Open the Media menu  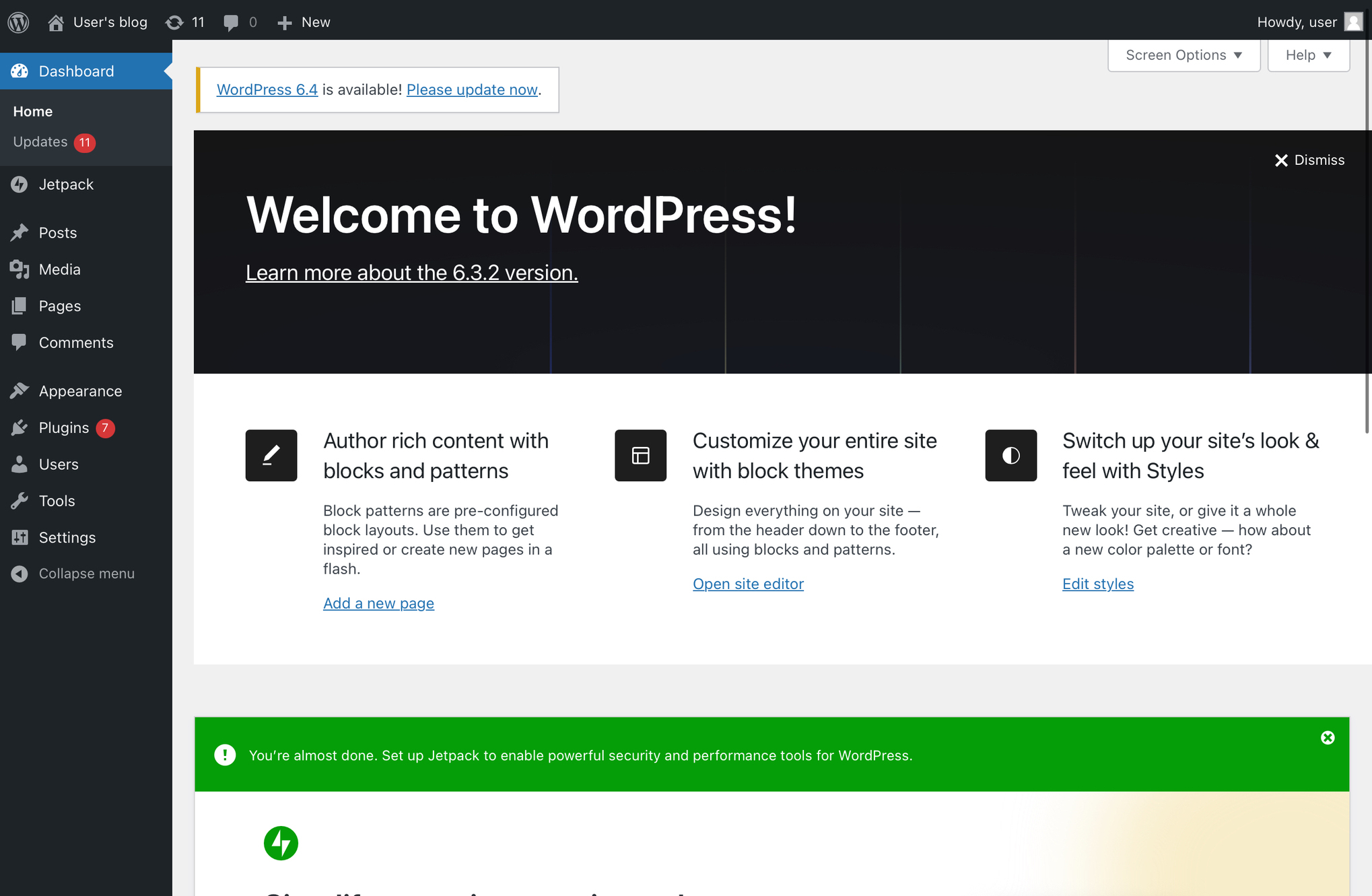coord(86,269)
